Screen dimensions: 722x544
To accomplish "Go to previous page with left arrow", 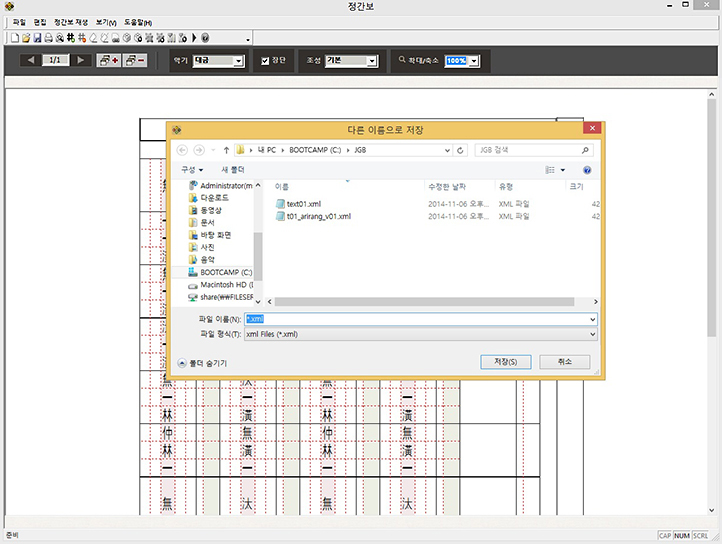I will 30,60.
